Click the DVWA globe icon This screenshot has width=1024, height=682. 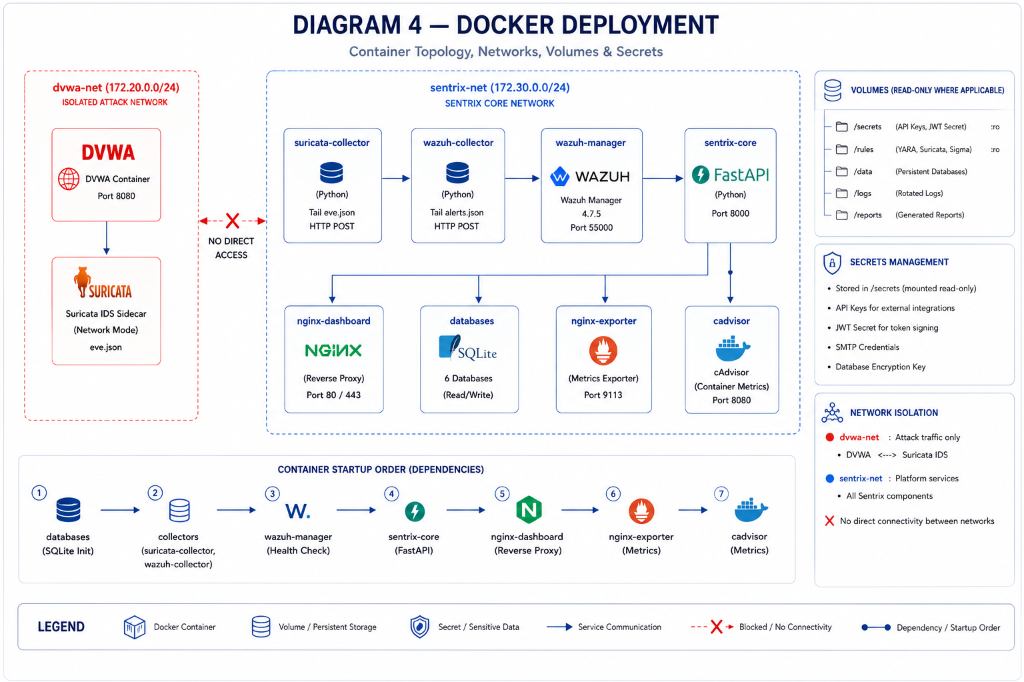pyautogui.click(x=69, y=178)
